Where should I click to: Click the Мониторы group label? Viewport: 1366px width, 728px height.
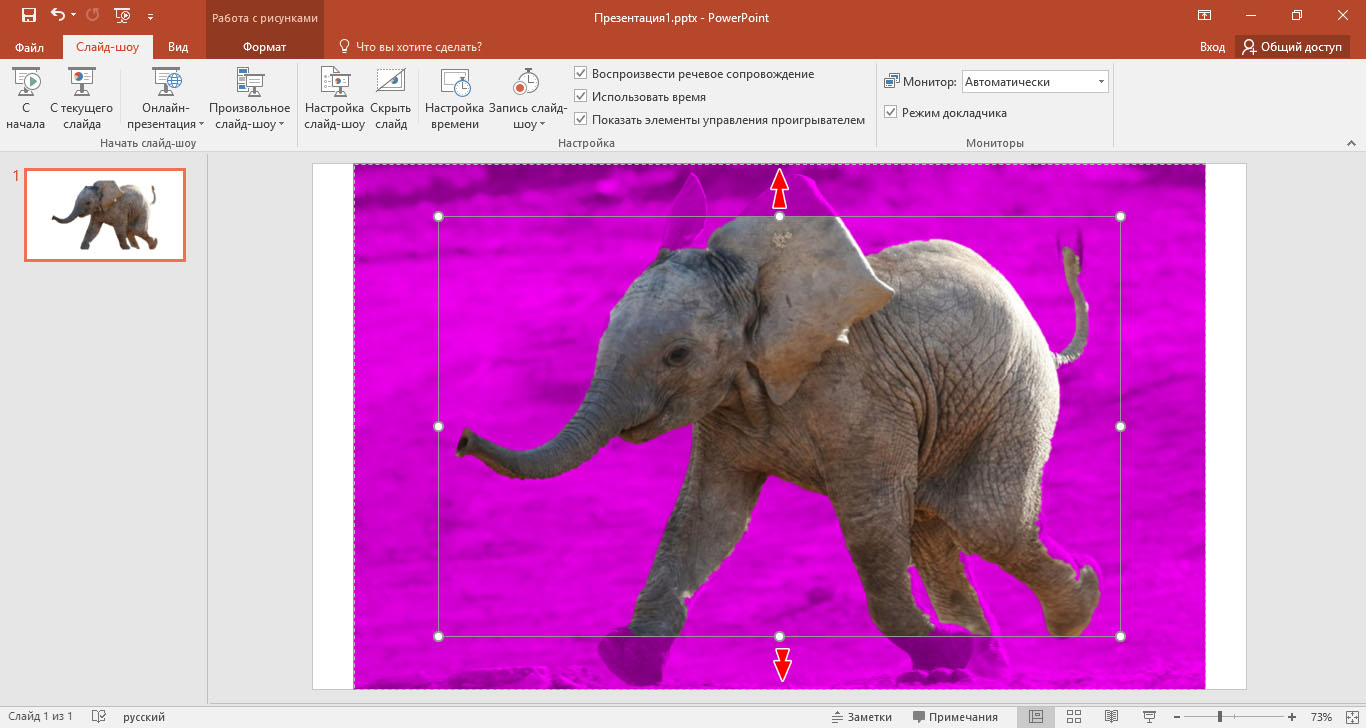(x=995, y=144)
